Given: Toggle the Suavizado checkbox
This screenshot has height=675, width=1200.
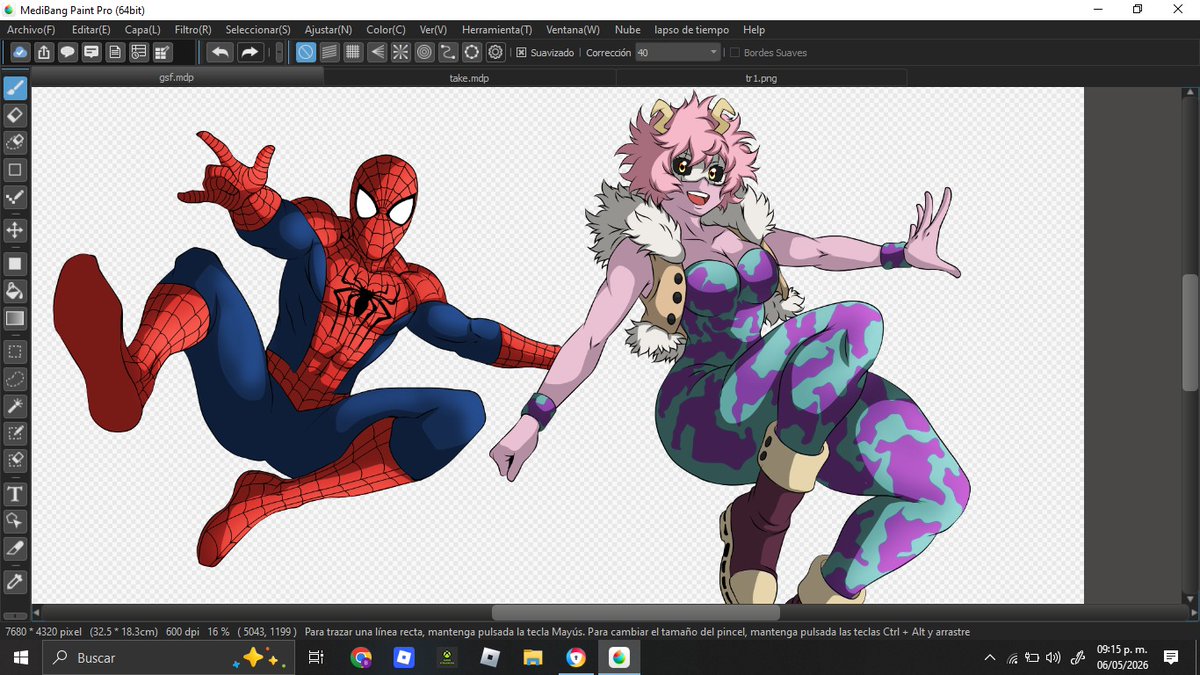Looking at the screenshot, I should click(521, 52).
